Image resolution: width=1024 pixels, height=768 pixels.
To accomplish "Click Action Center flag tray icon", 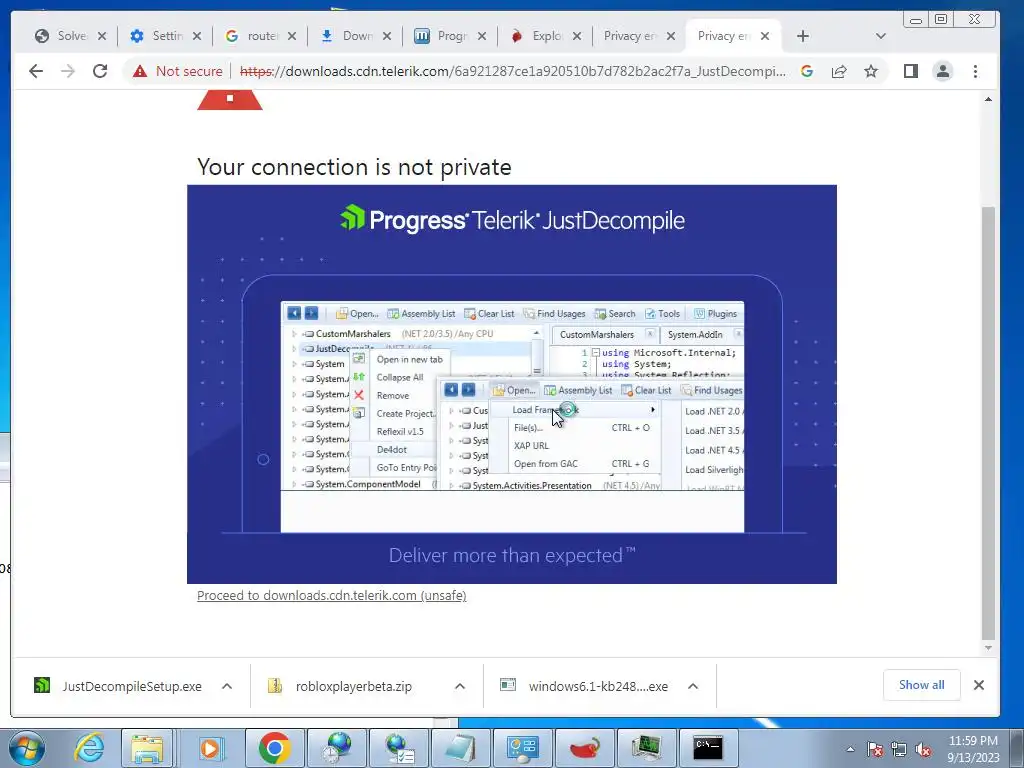I will [874, 749].
